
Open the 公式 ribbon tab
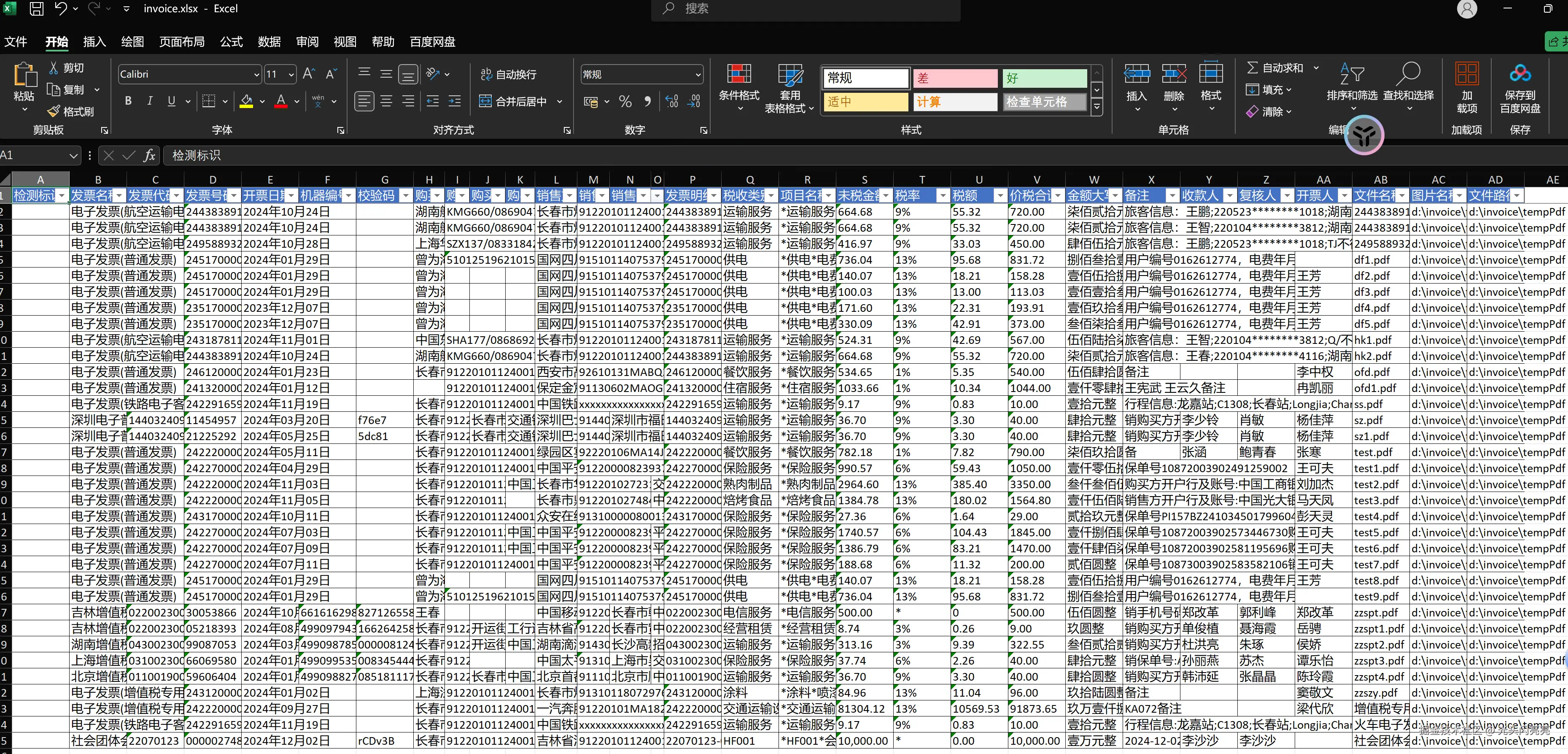231,41
